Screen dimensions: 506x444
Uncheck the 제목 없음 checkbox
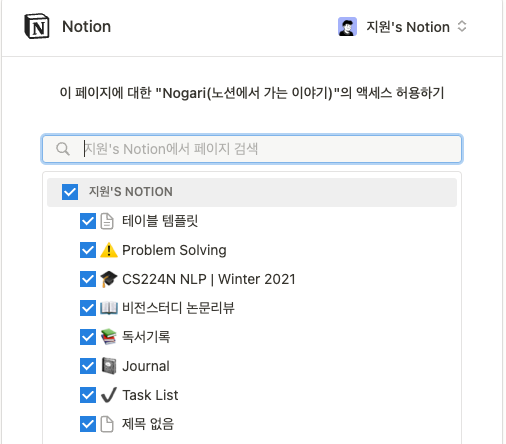point(88,424)
